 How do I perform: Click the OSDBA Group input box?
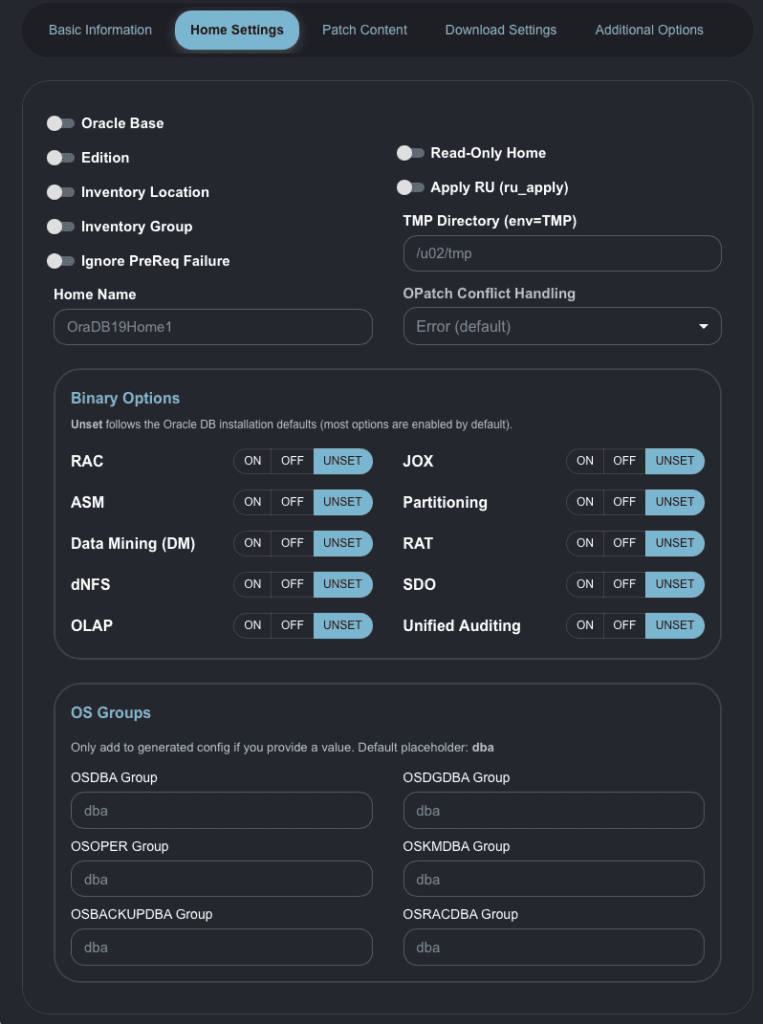point(221,811)
